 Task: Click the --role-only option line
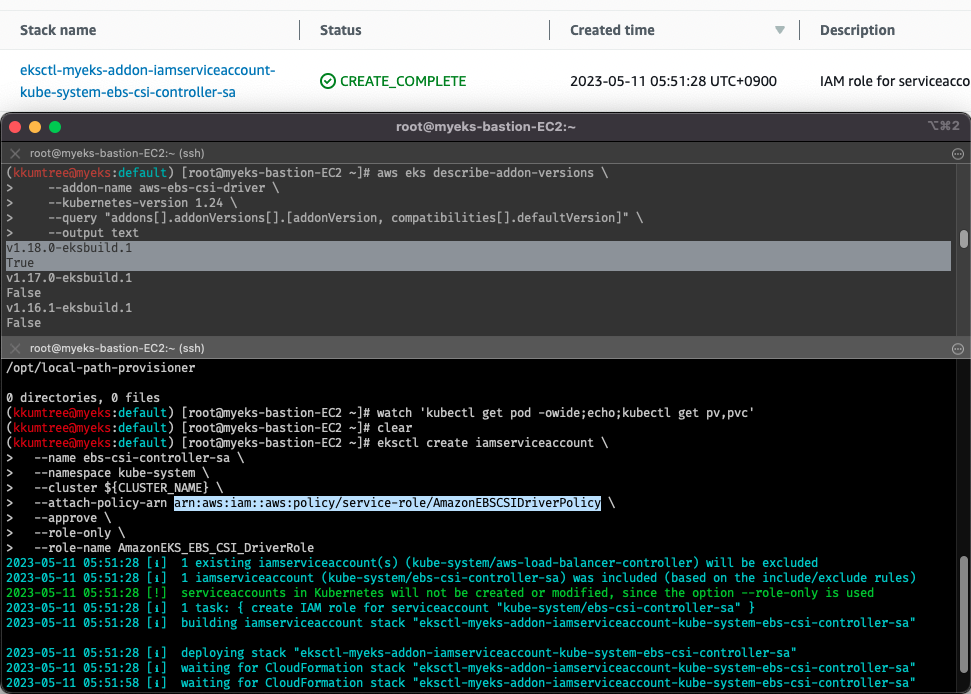click(80, 533)
